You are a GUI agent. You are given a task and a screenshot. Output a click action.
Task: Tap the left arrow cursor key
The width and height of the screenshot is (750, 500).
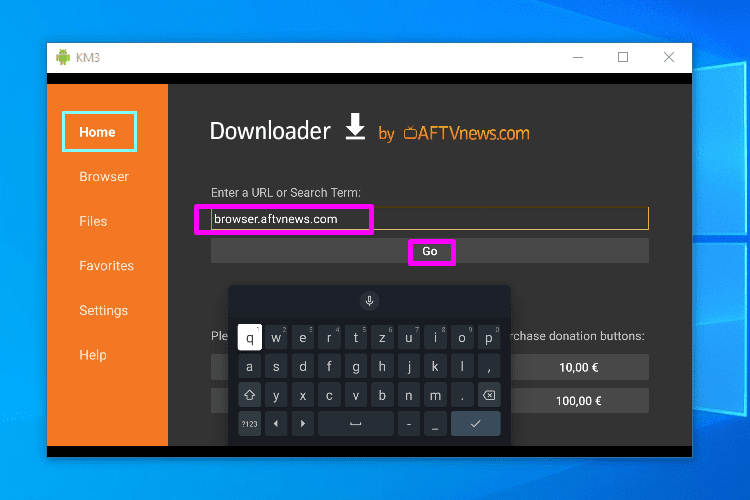click(276, 424)
